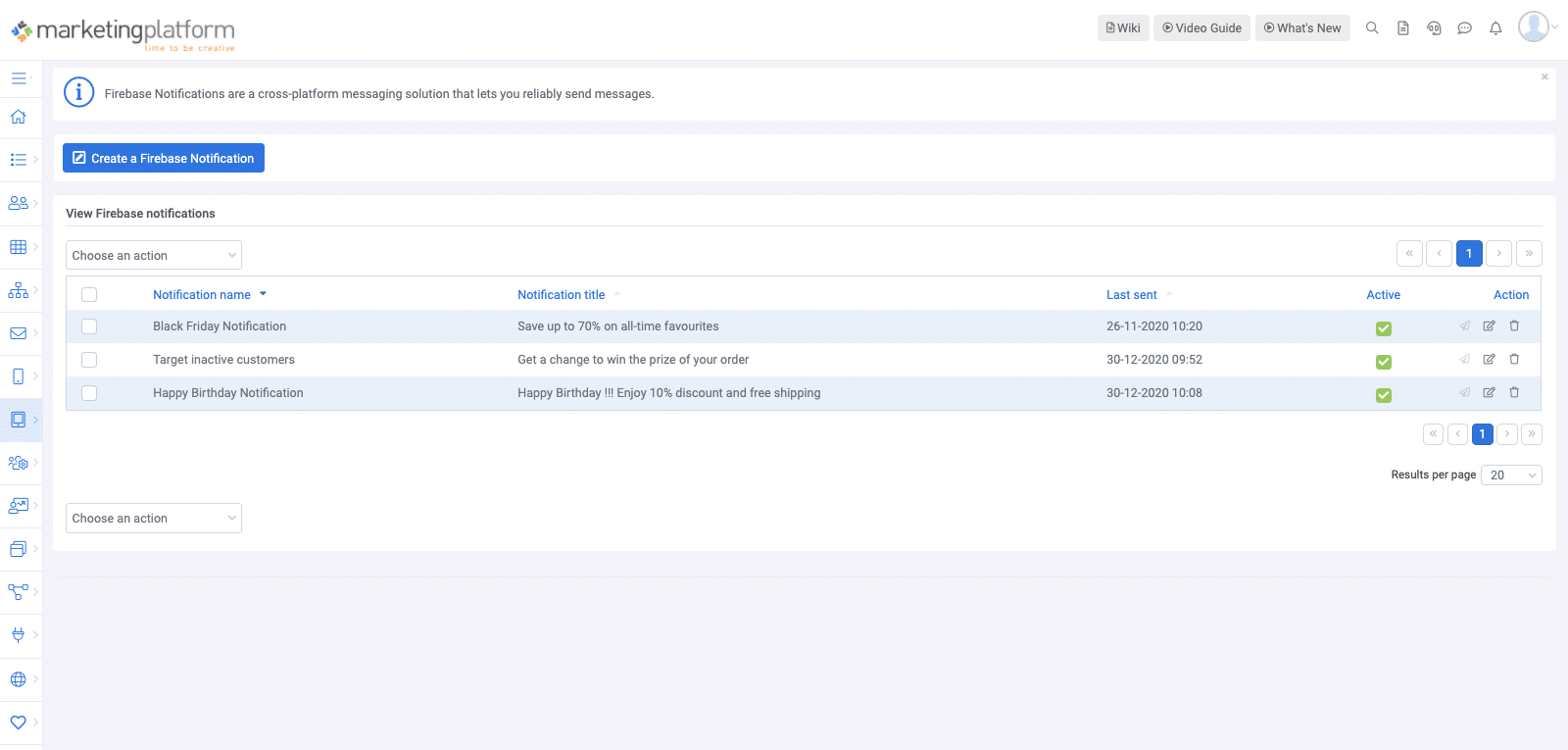
Task: Open the workflow nodes icon in sidebar
Action: tap(18, 592)
